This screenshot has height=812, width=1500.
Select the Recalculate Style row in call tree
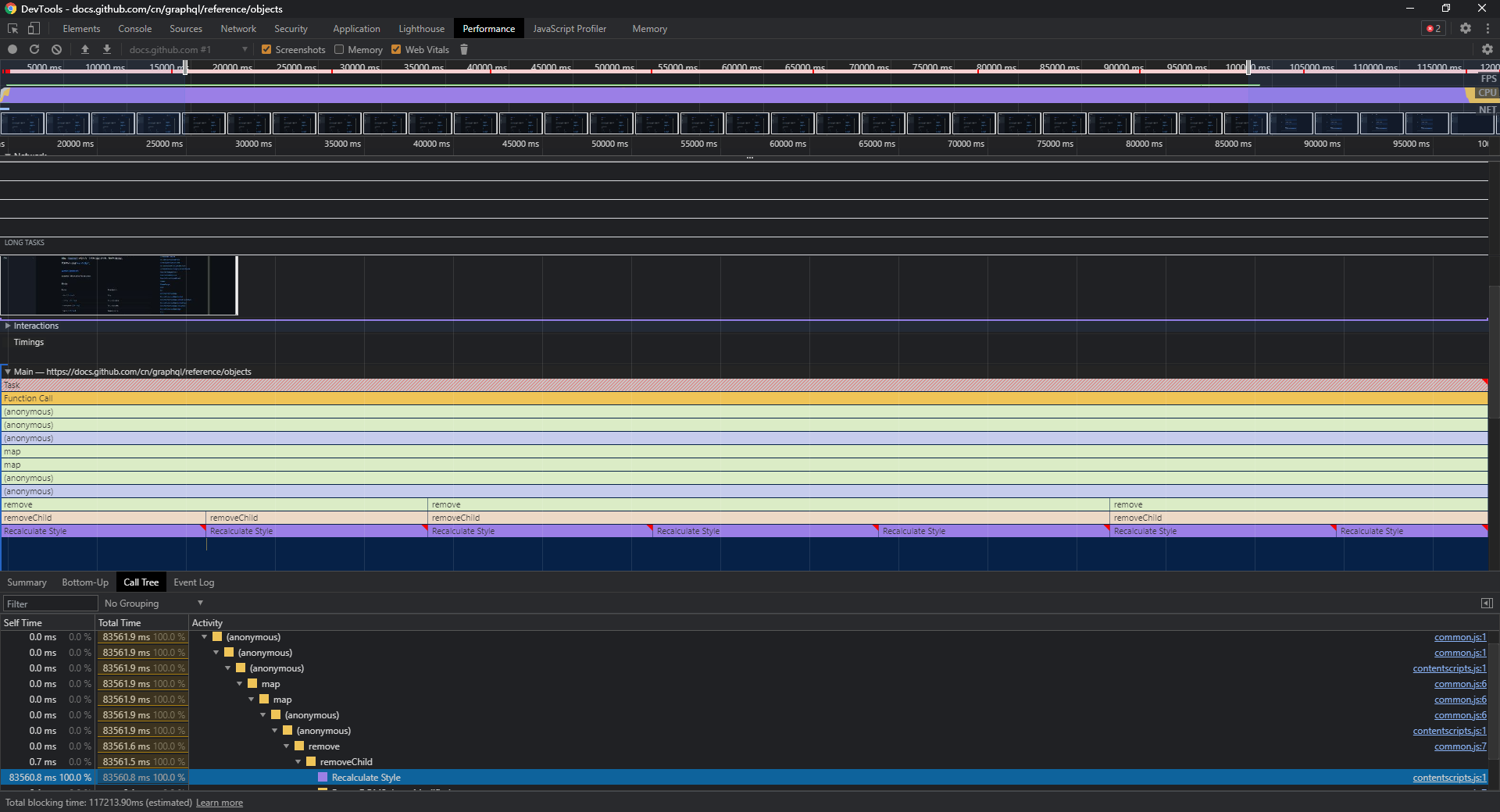[x=744, y=778]
